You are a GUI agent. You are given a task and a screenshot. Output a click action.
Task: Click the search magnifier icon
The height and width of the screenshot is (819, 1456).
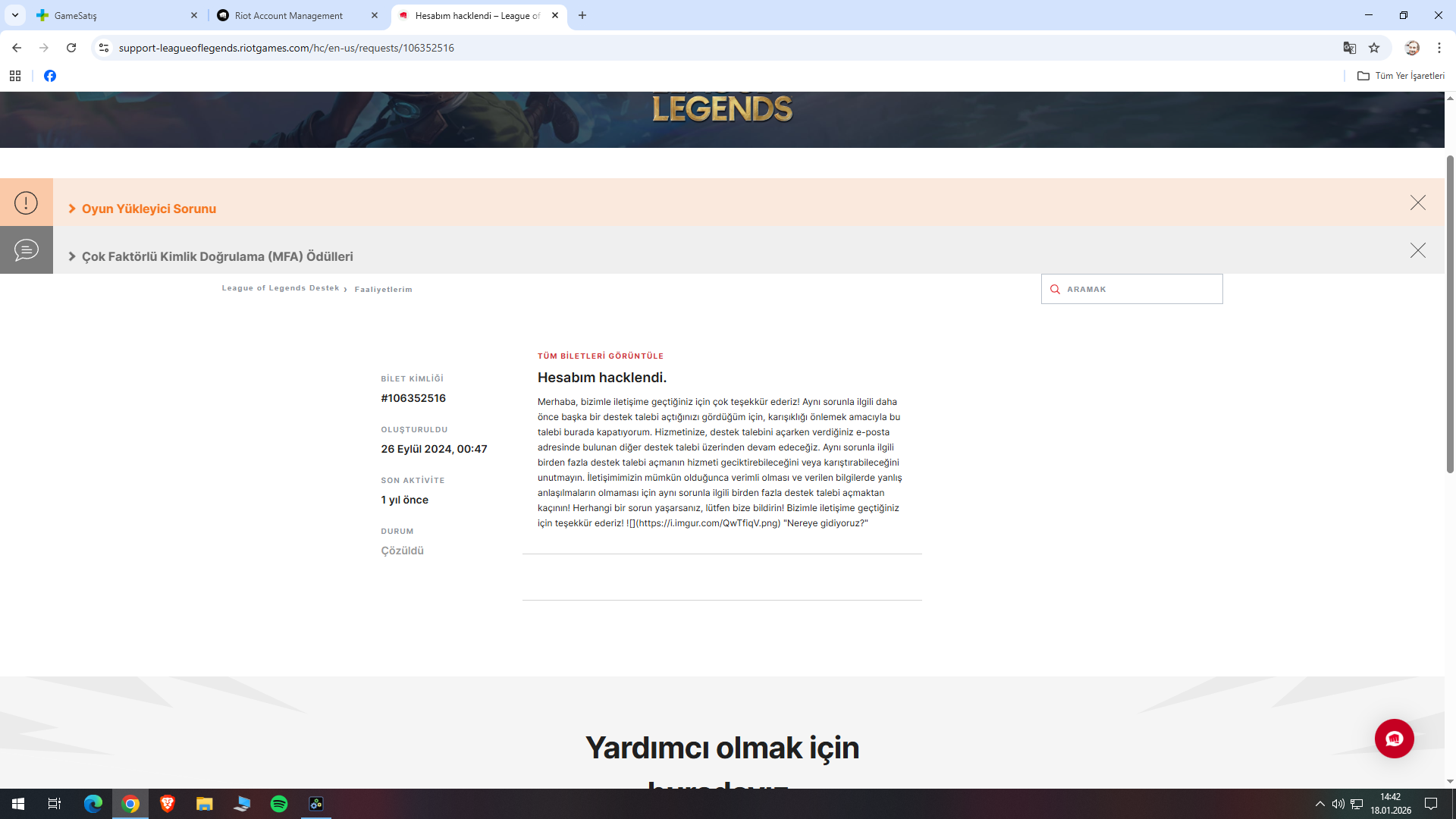(x=1055, y=289)
